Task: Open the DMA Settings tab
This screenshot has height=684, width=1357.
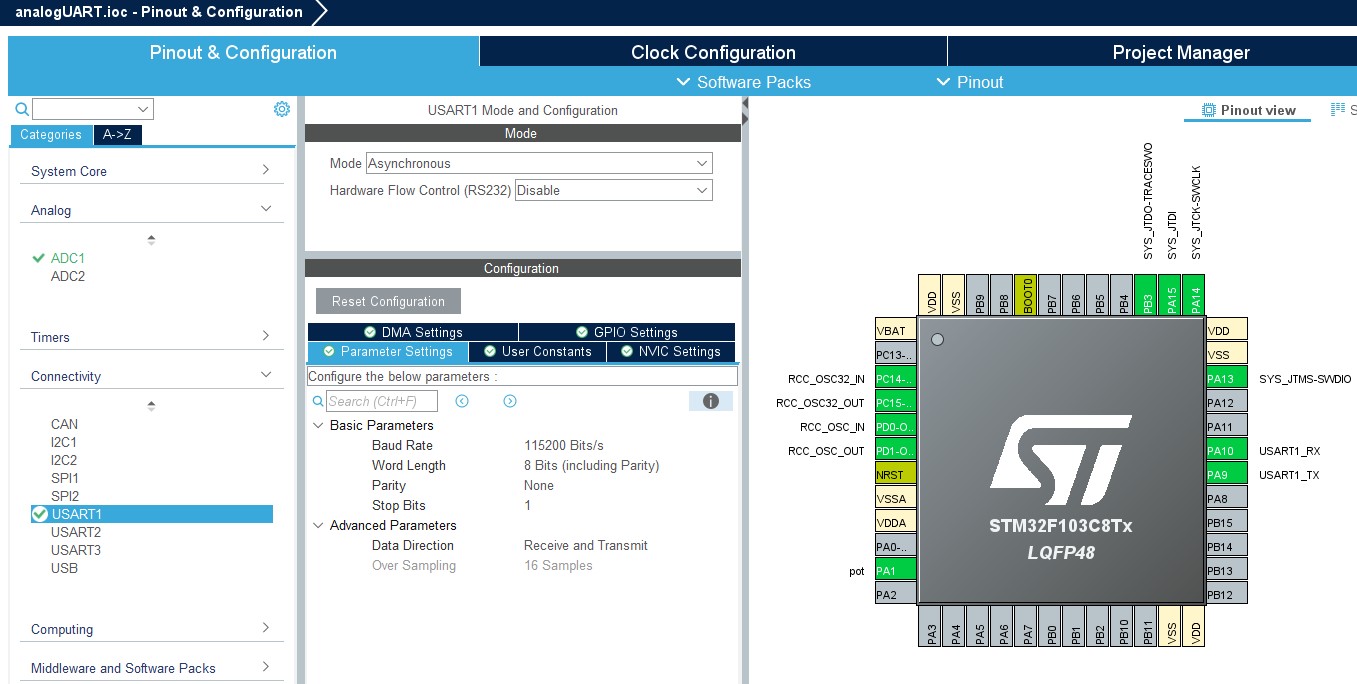Action: point(413,332)
